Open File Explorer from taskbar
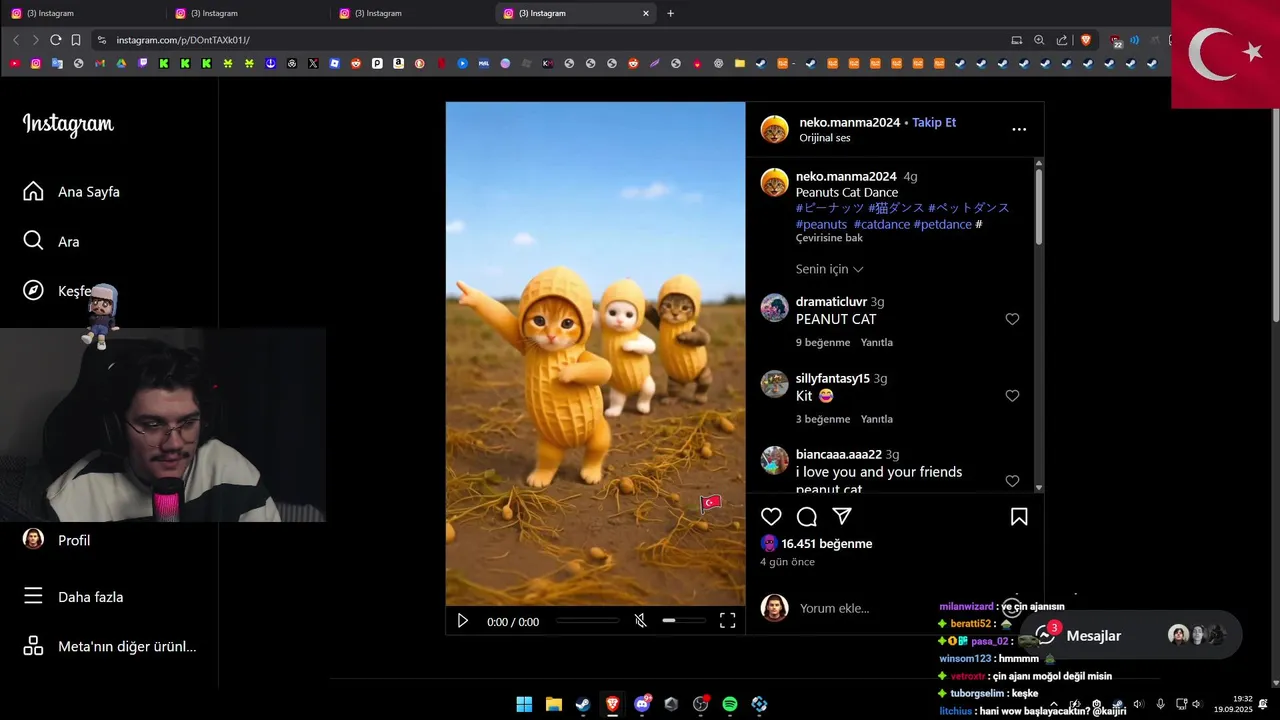Image resolution: width=1280 pixels, height=720 pixels. click(553, 704)
